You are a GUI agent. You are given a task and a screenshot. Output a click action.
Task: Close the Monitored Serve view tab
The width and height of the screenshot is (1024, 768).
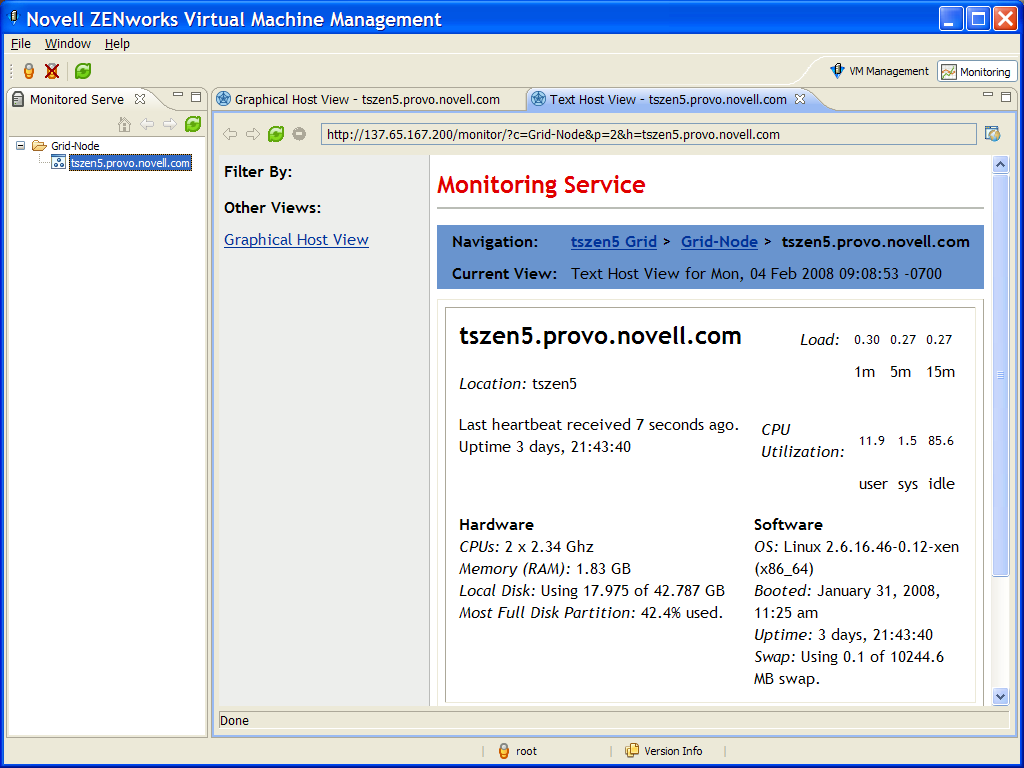pos(140,99)
